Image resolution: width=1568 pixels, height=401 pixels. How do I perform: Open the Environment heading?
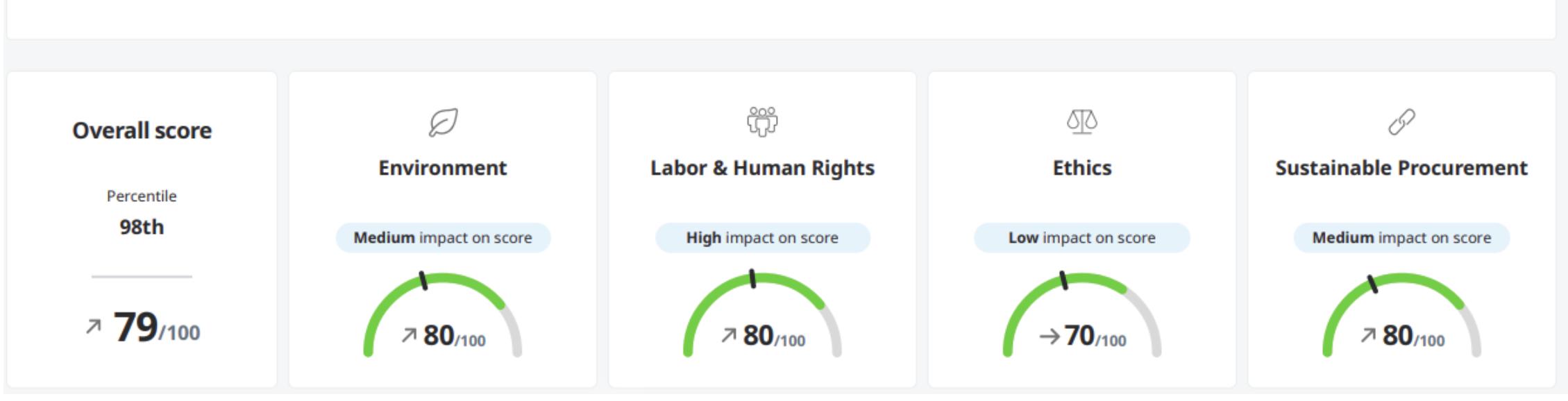point(443,168)
